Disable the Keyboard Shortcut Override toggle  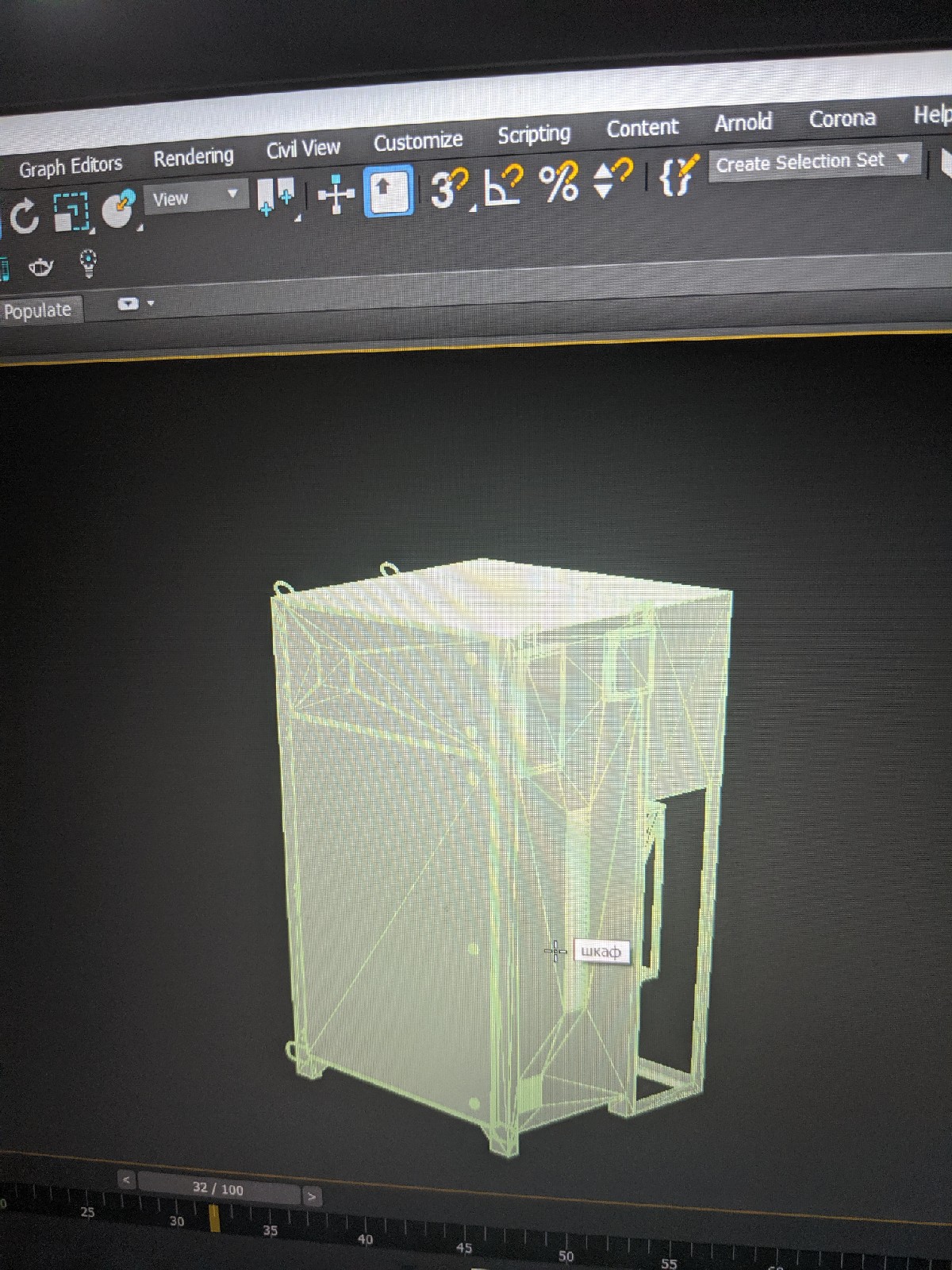point(389,191)
